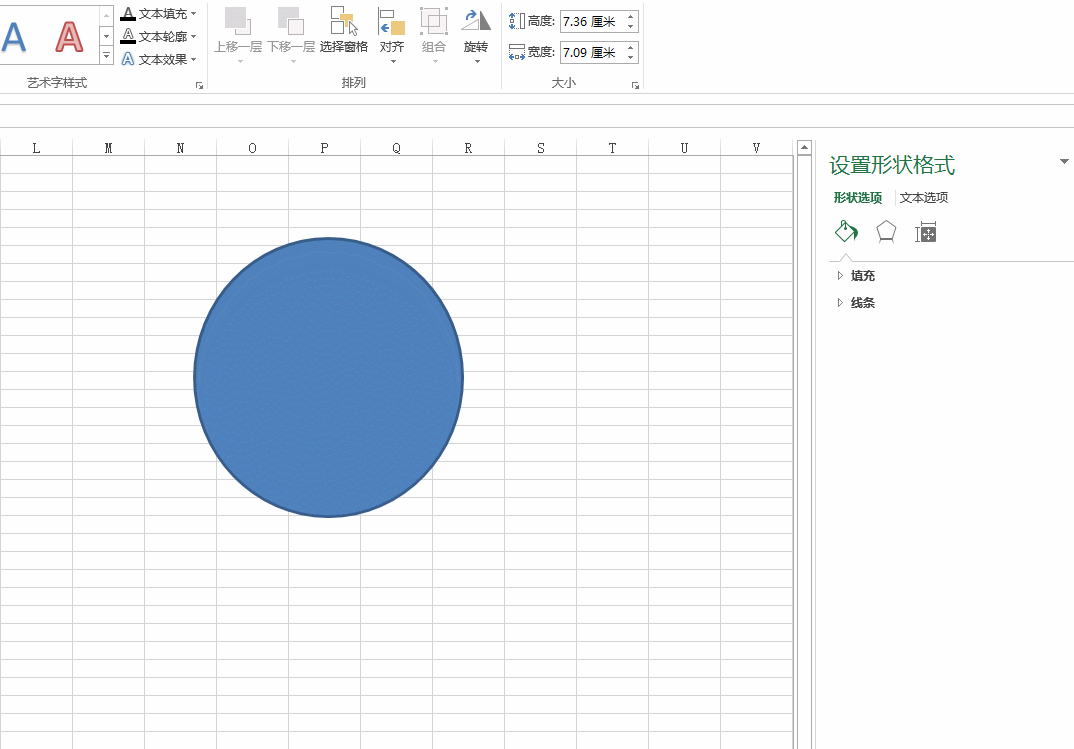The width and height of the screenshot is (1074, 749).
Task: Open Size & Properties icon
Action: (x=926, y=232)
